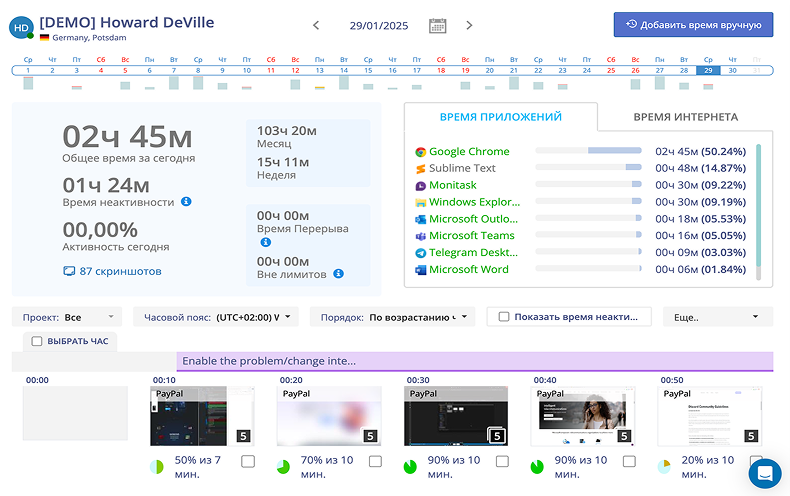Click the 00:30 activity pie icon
The image size is (790, 496).
(x=410, y=467)
